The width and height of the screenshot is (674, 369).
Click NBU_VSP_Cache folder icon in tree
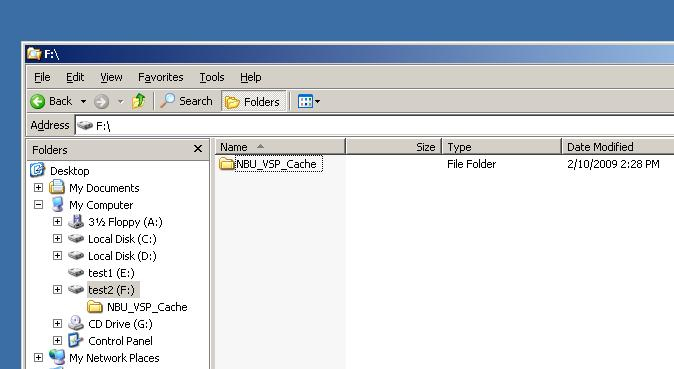pos(95,307)
